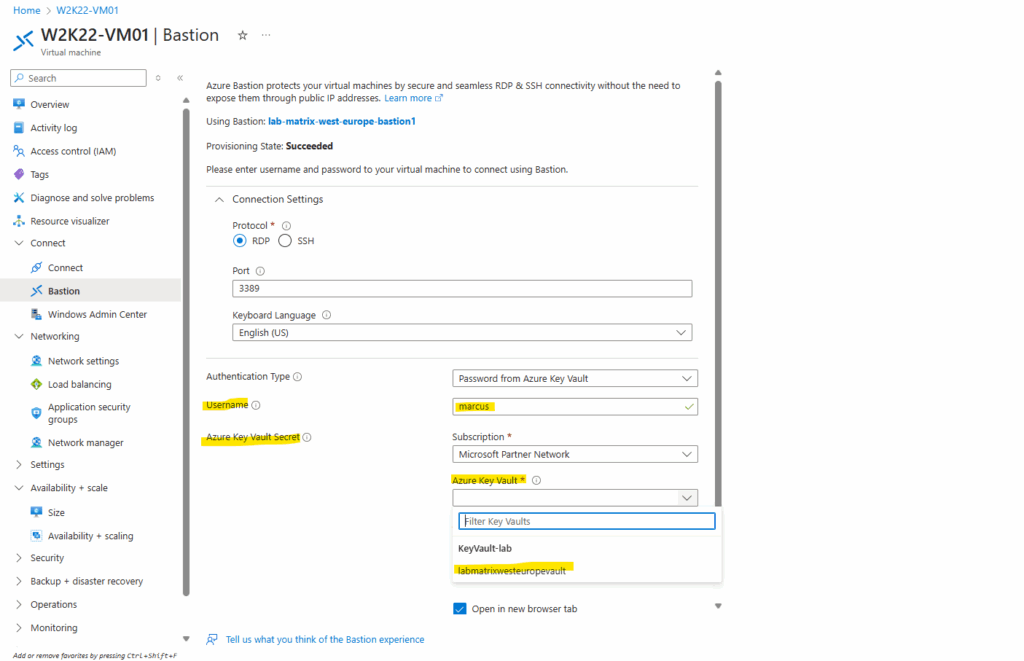1024x661 pixels.
Task: Toggle the Azure Key Vault dropdown arrow
Action: click(x=687, y=498)
